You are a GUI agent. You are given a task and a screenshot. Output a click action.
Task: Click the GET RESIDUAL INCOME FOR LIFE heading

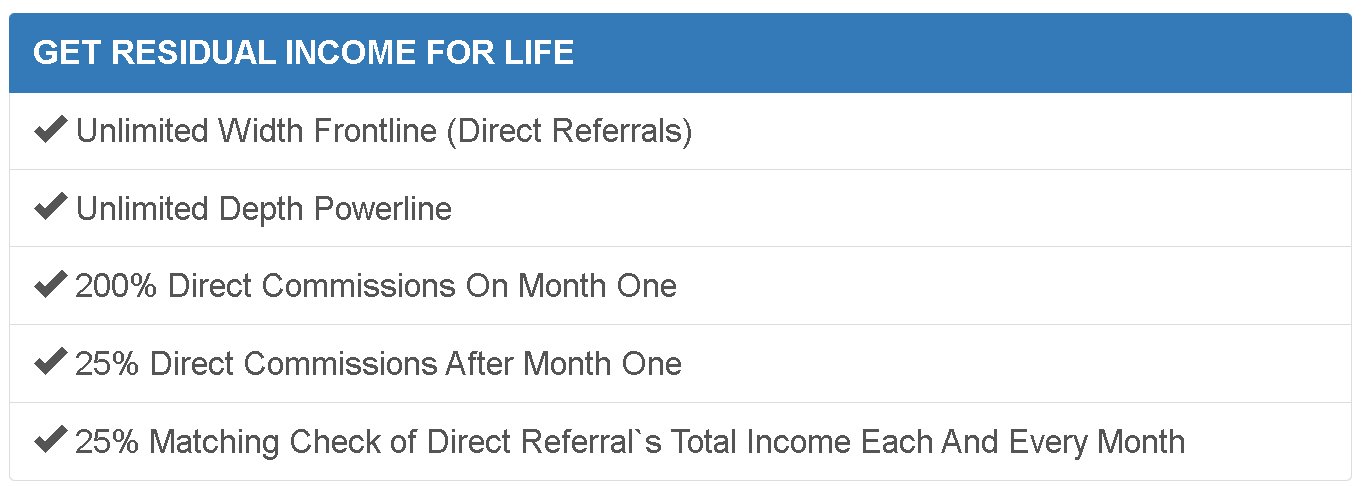pyautogui.click(x=303, y=53)
